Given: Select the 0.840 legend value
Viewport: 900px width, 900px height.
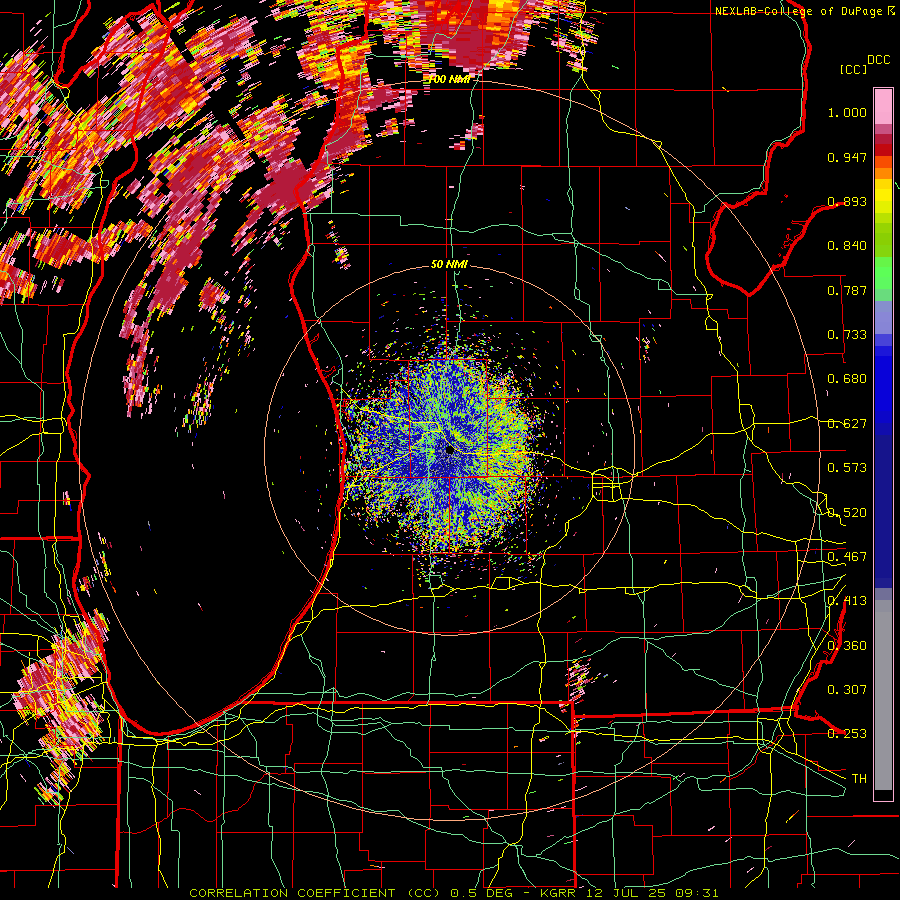Looking at the screenshot, I should 847,246.
